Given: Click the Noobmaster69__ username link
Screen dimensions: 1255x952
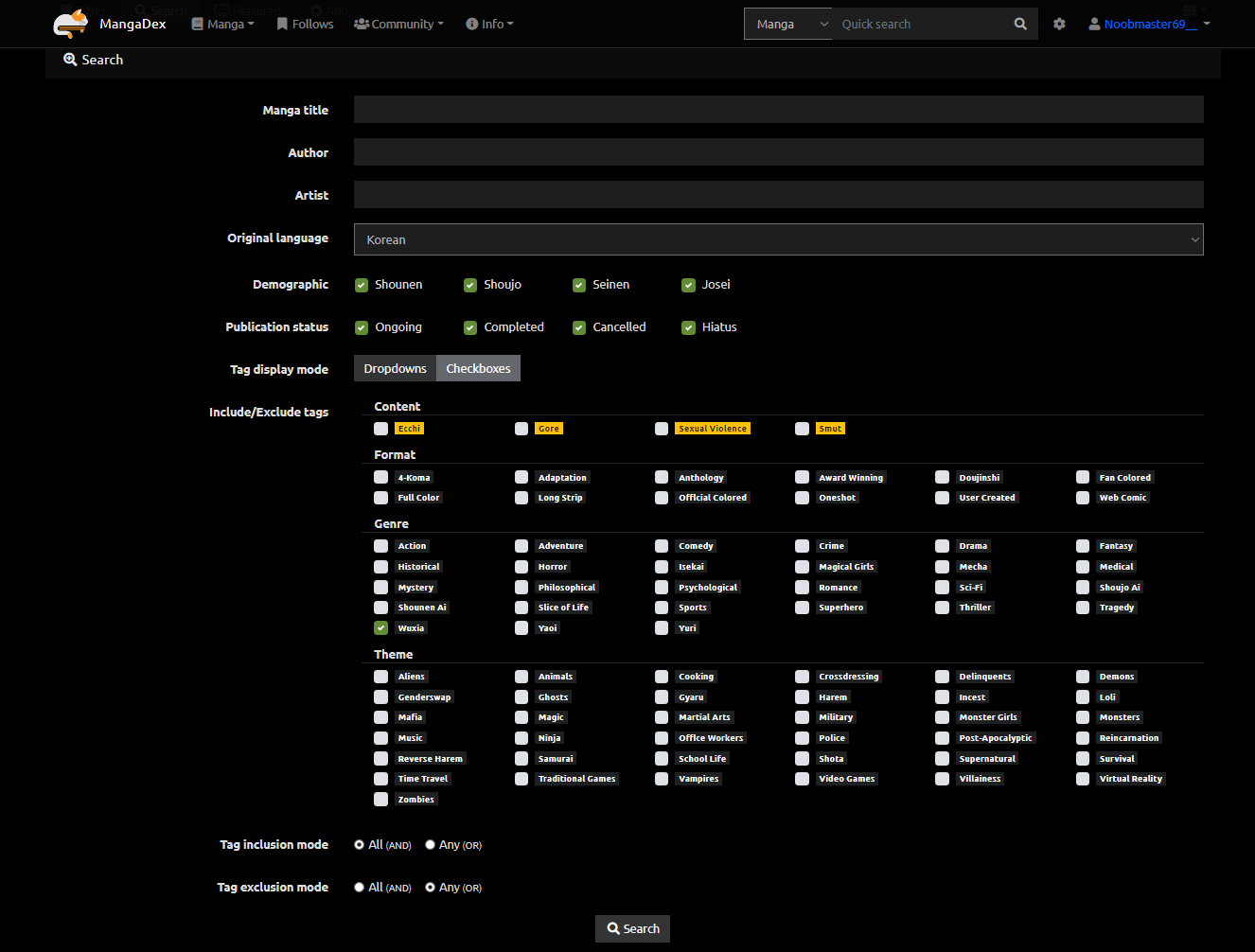Looking at the screenshot, I should click(1150, 24).
